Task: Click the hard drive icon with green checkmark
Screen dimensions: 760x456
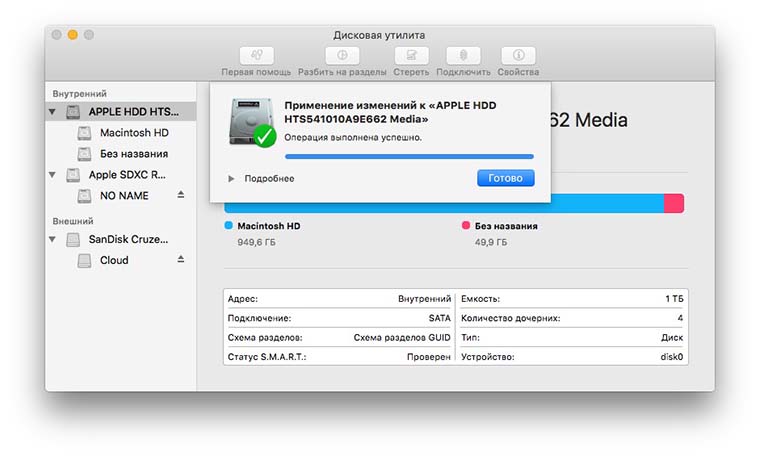Action: point(252,122)
